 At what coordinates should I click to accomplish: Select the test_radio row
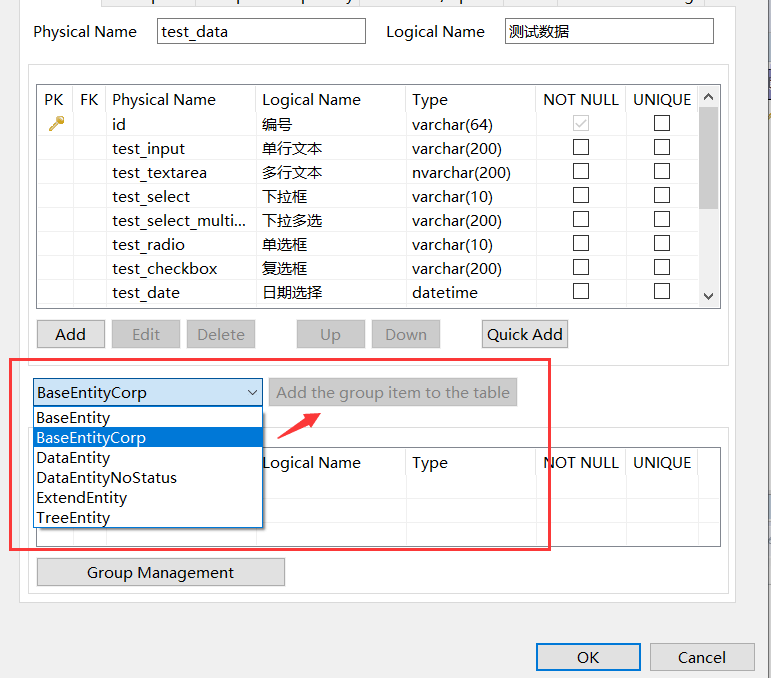(368, 244)
